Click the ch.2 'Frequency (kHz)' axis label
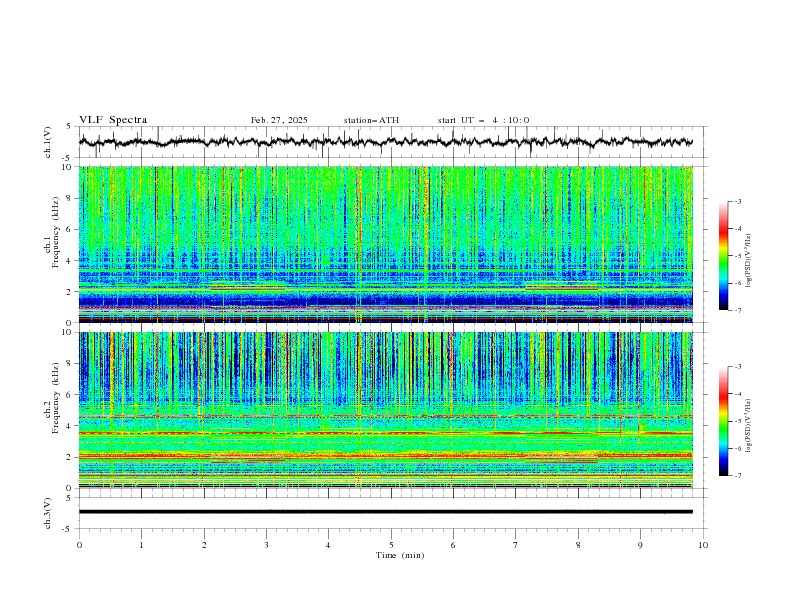 coord(55,398)
